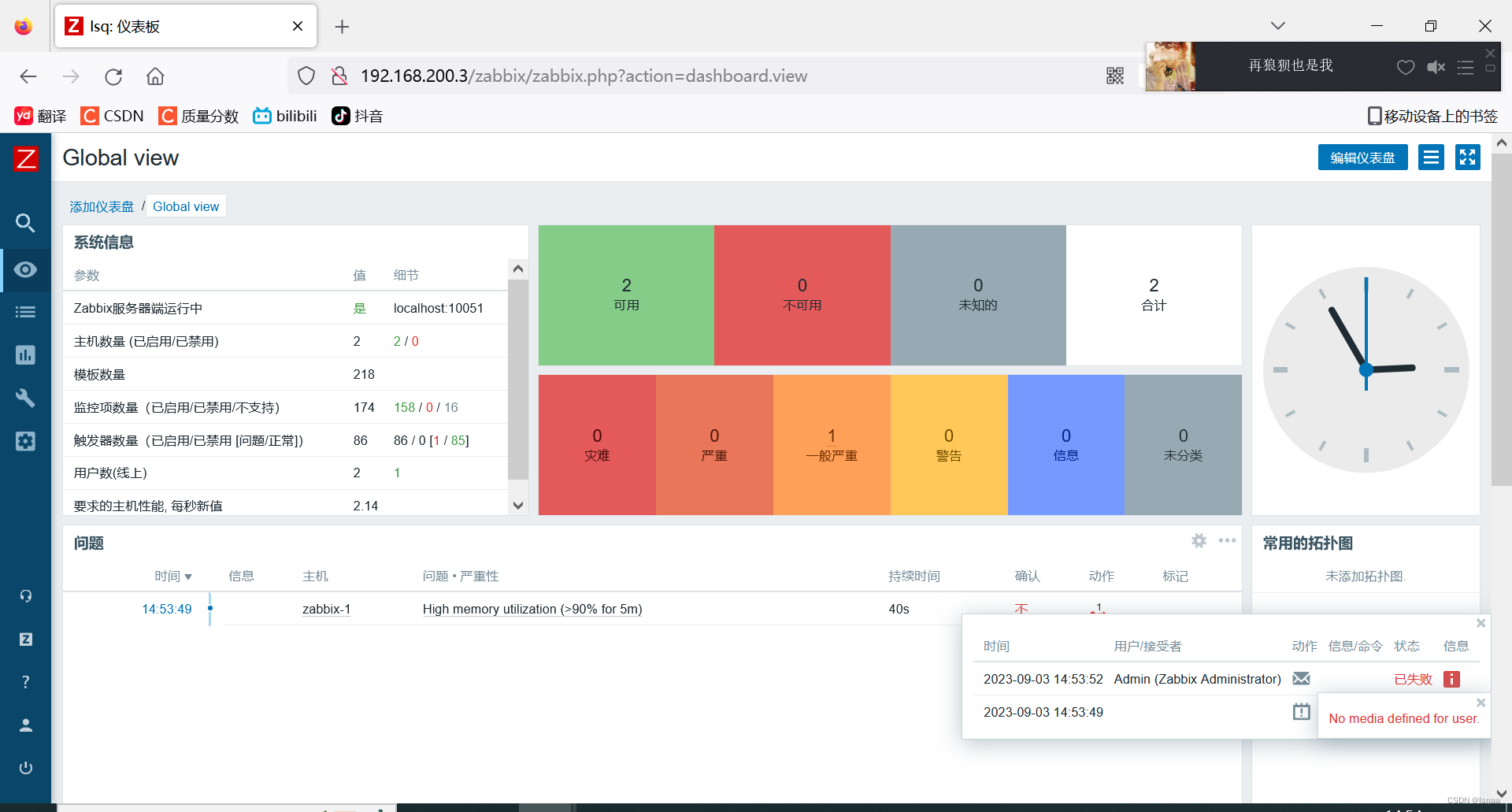Image resolution: width=1512 pixels, height=812 pixels.
Task: Enter kiosk fullscreen mode
Action: pyautogui.click(x=1467, y=158)
